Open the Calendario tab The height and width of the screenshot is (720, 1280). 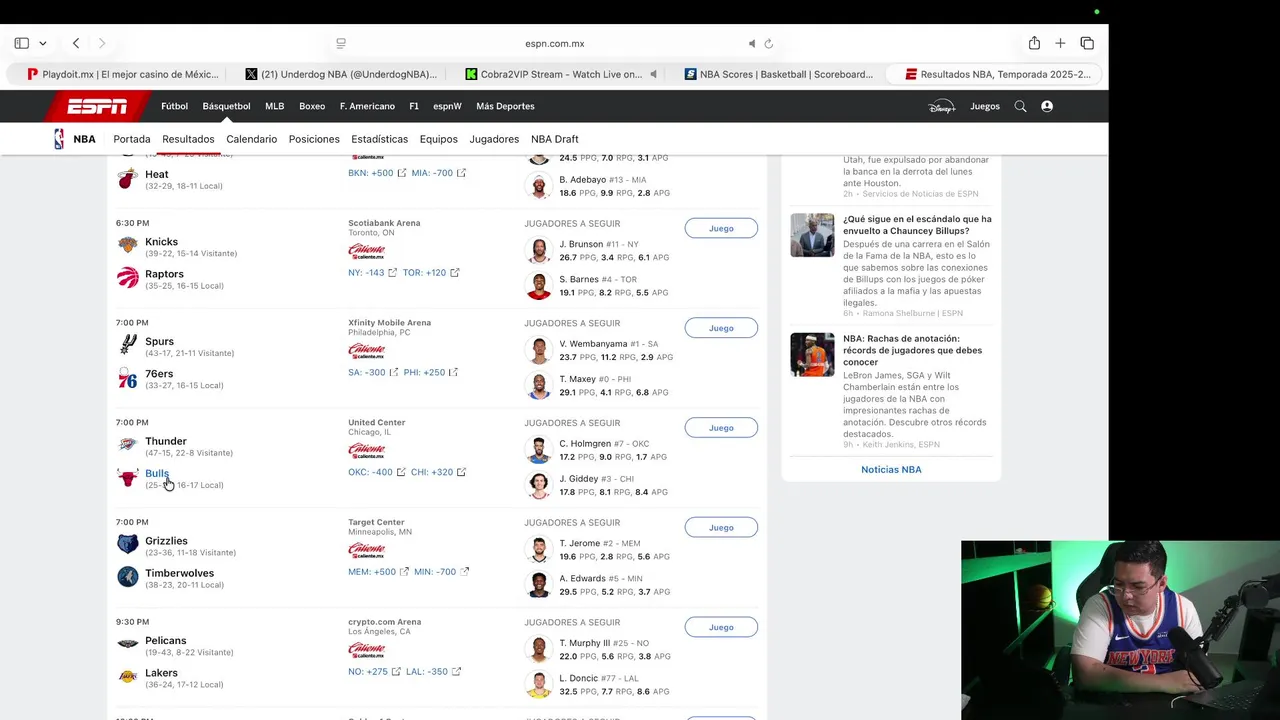251,139
